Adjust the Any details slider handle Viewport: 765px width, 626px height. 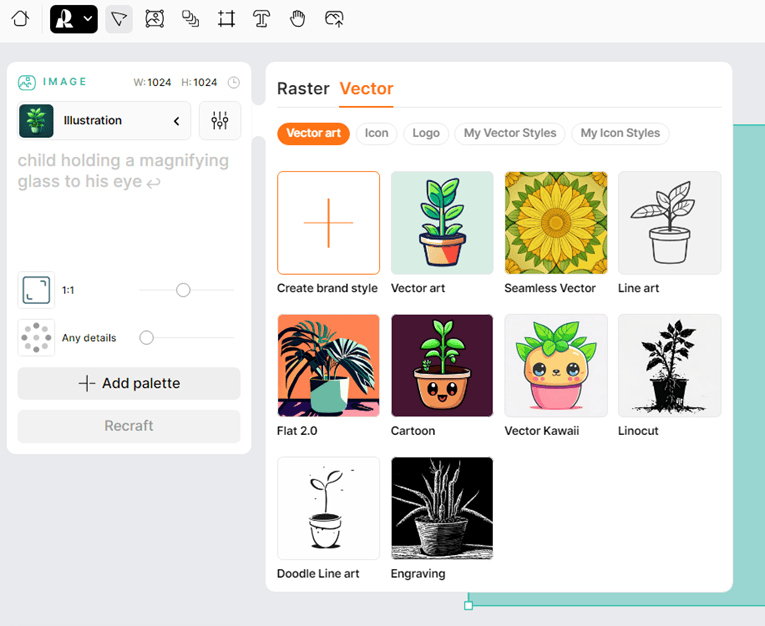147,338
